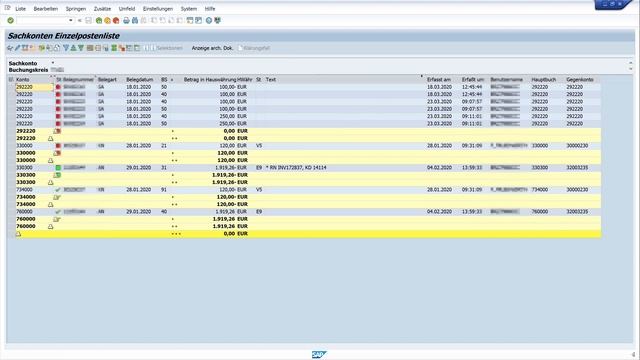Collapse the 760000 account total triangle
This screenshot has height=360, width=640.
51,227
